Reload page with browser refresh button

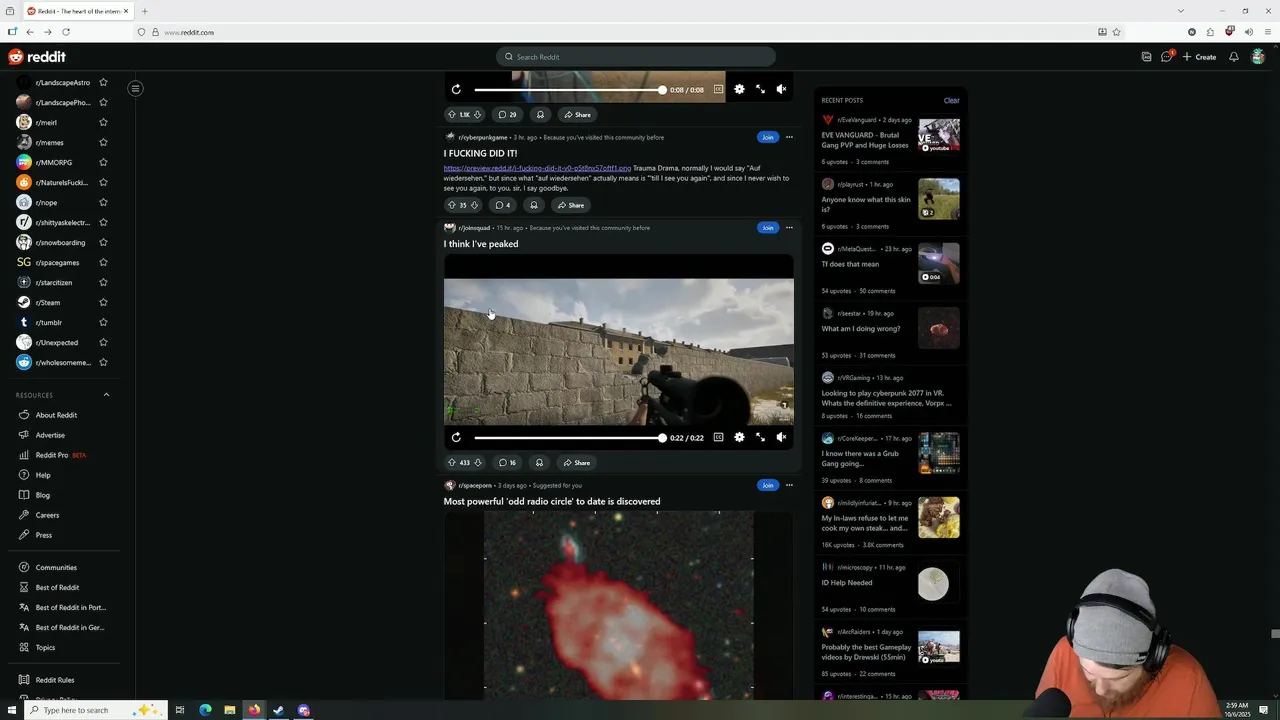[x=66, y=32]
